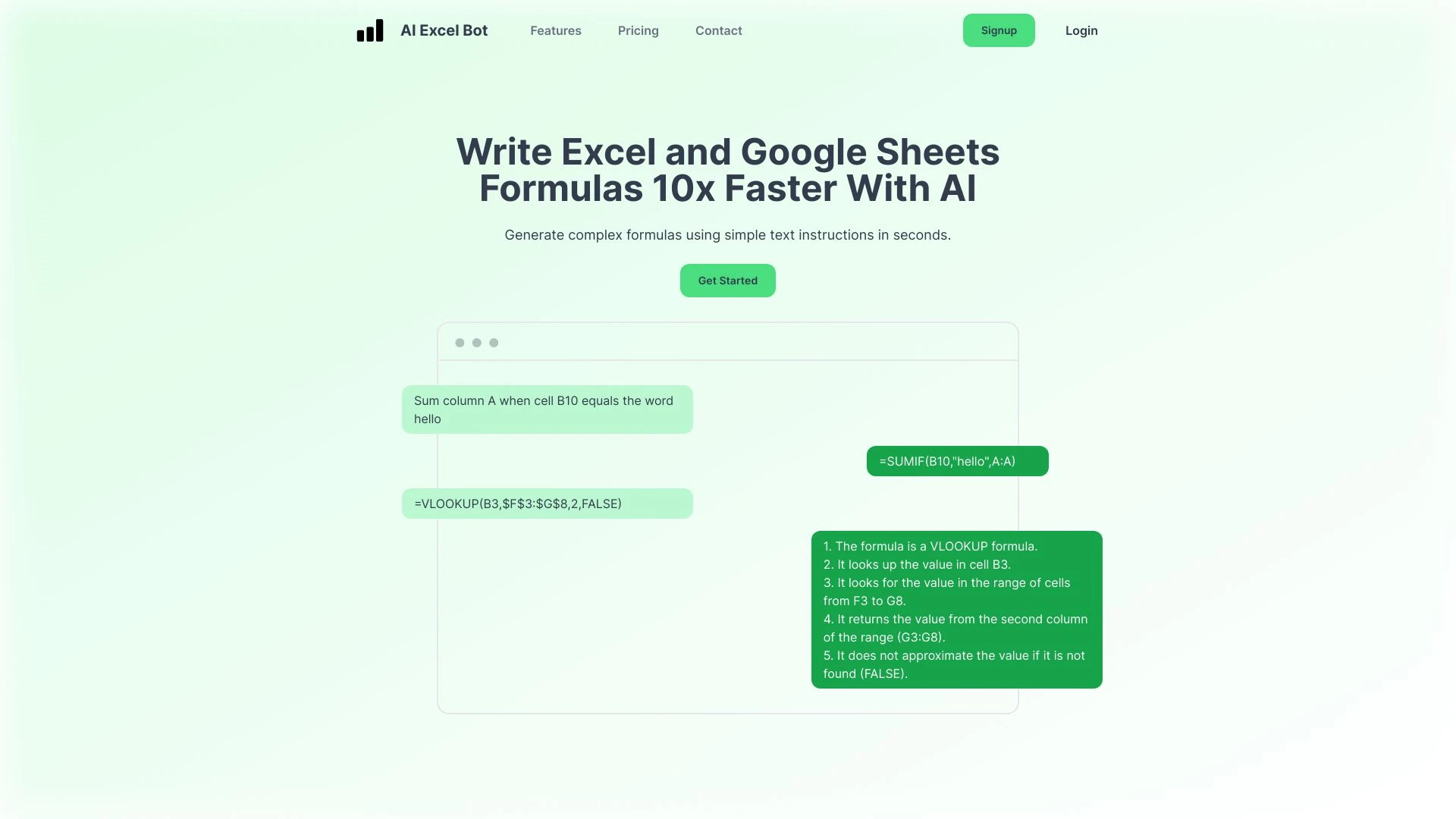Click the Get Started button
This screenshot has width=1456, height=819.
pyautogui.click(x=727, y=280)
